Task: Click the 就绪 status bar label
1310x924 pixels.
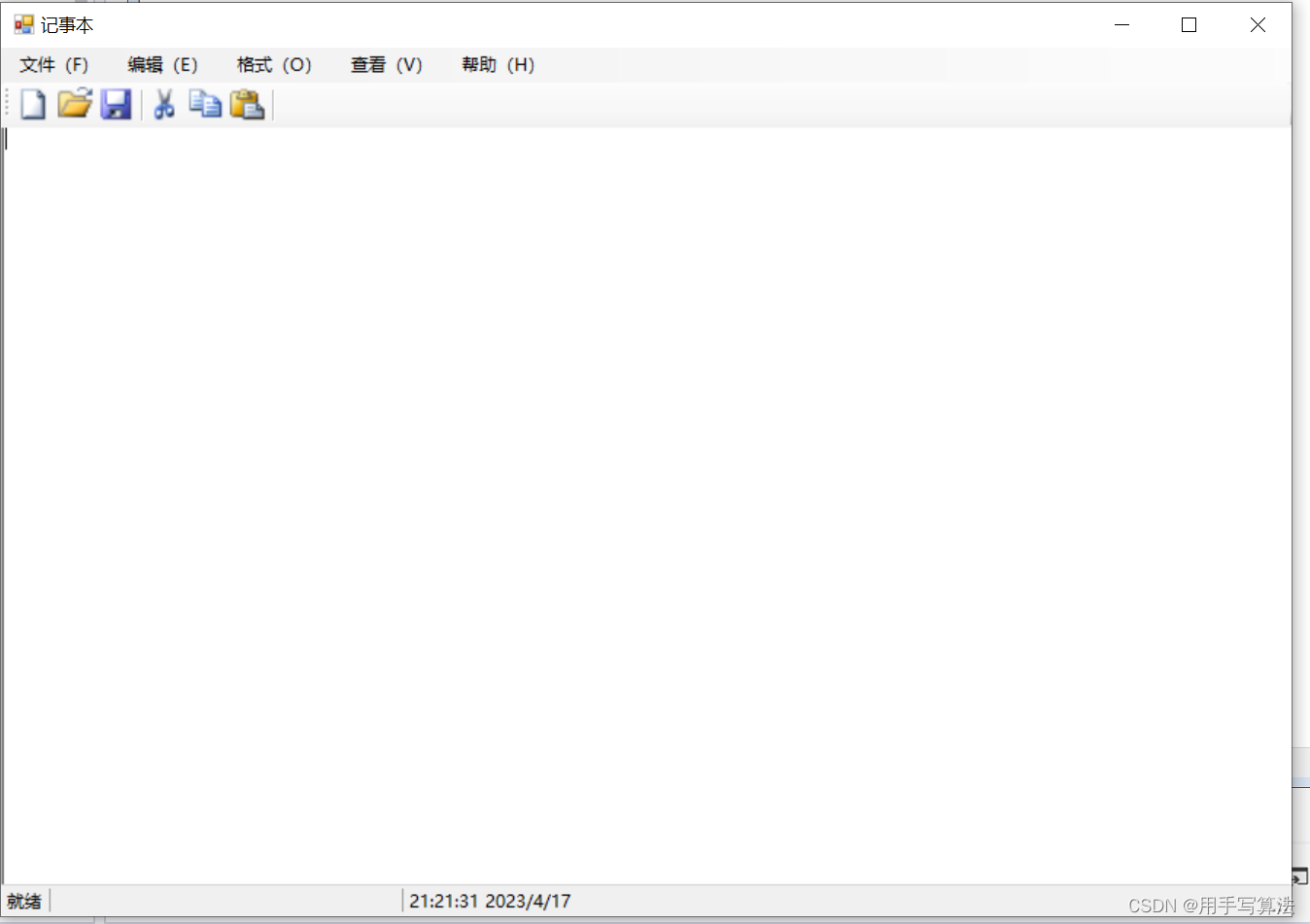Action: tap(24, 902)
